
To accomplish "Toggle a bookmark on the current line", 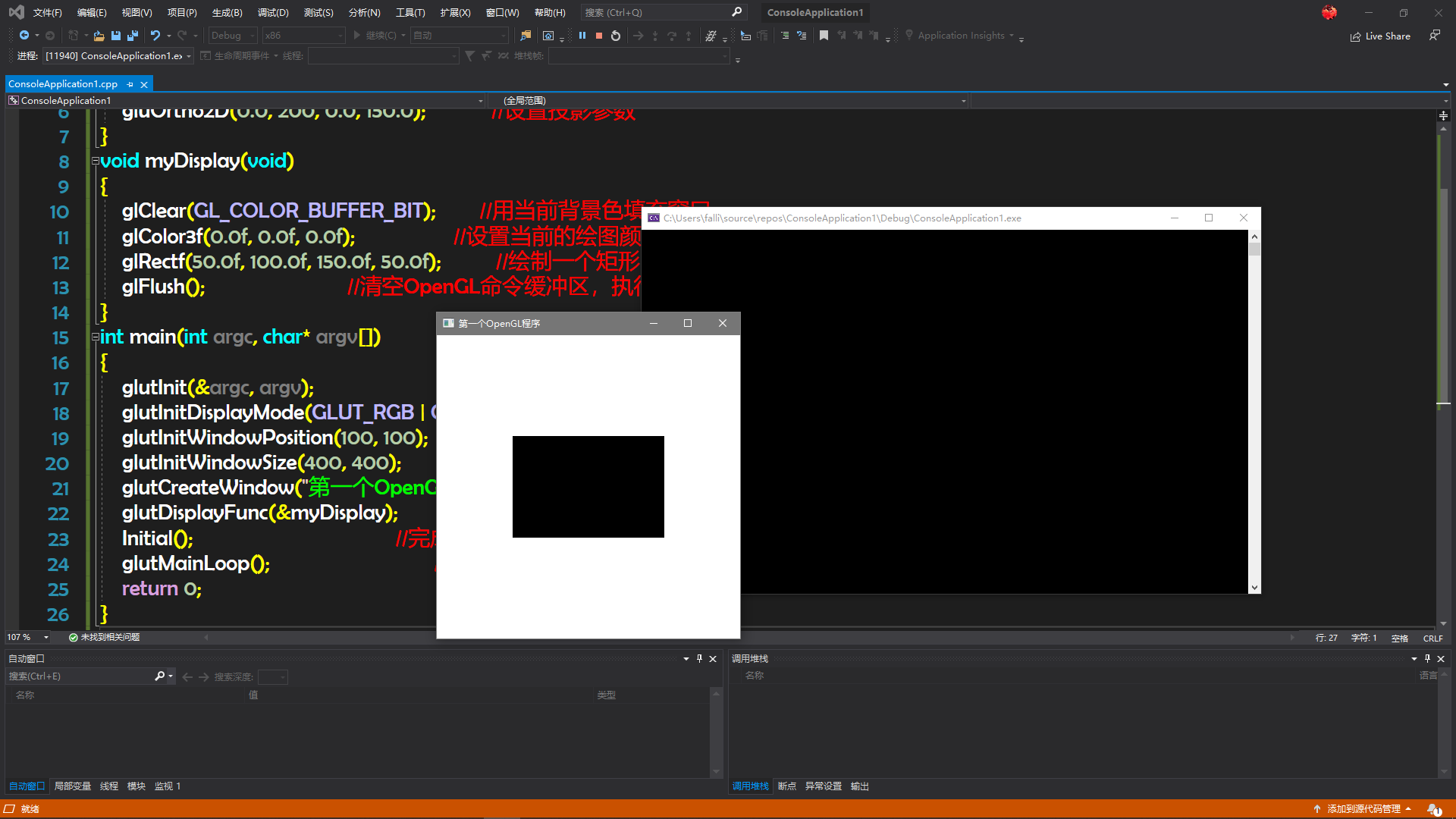I will coord(824,36).
